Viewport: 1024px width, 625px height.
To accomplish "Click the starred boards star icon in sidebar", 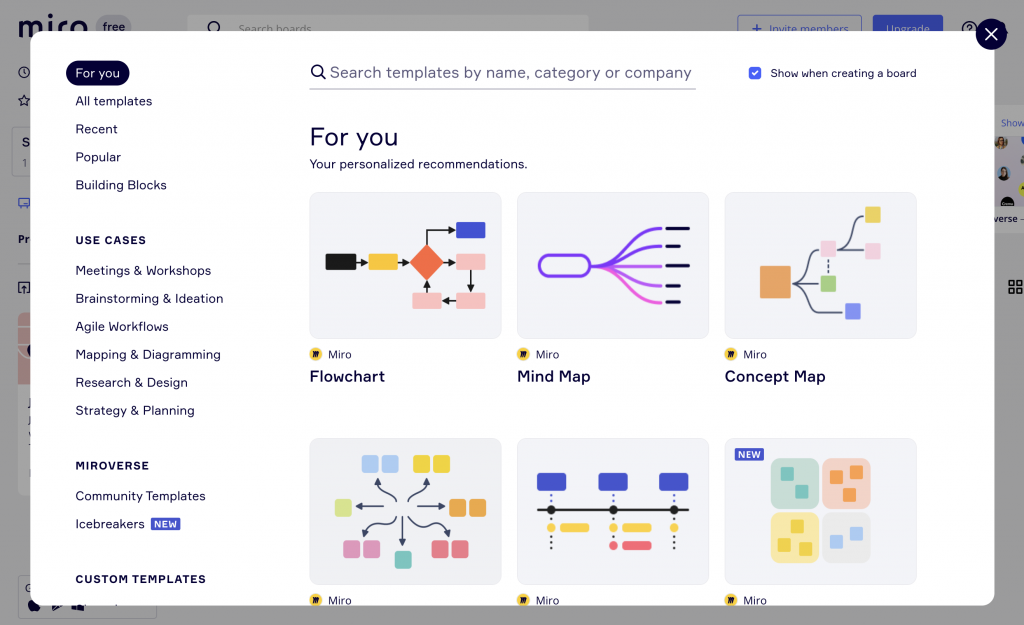I will pos(24,101).
